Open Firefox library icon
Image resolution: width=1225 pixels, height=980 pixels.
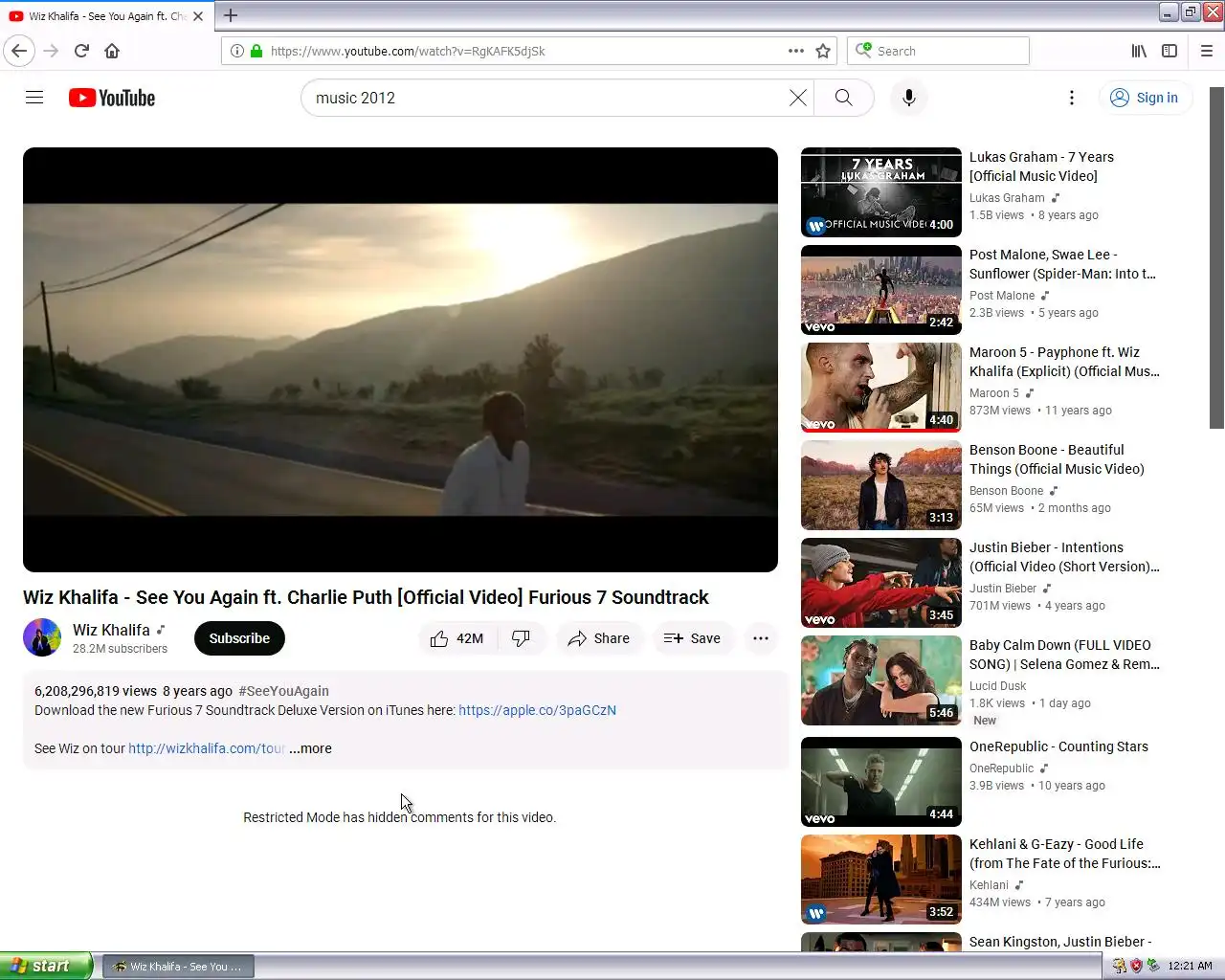(x=1139, y=51)
